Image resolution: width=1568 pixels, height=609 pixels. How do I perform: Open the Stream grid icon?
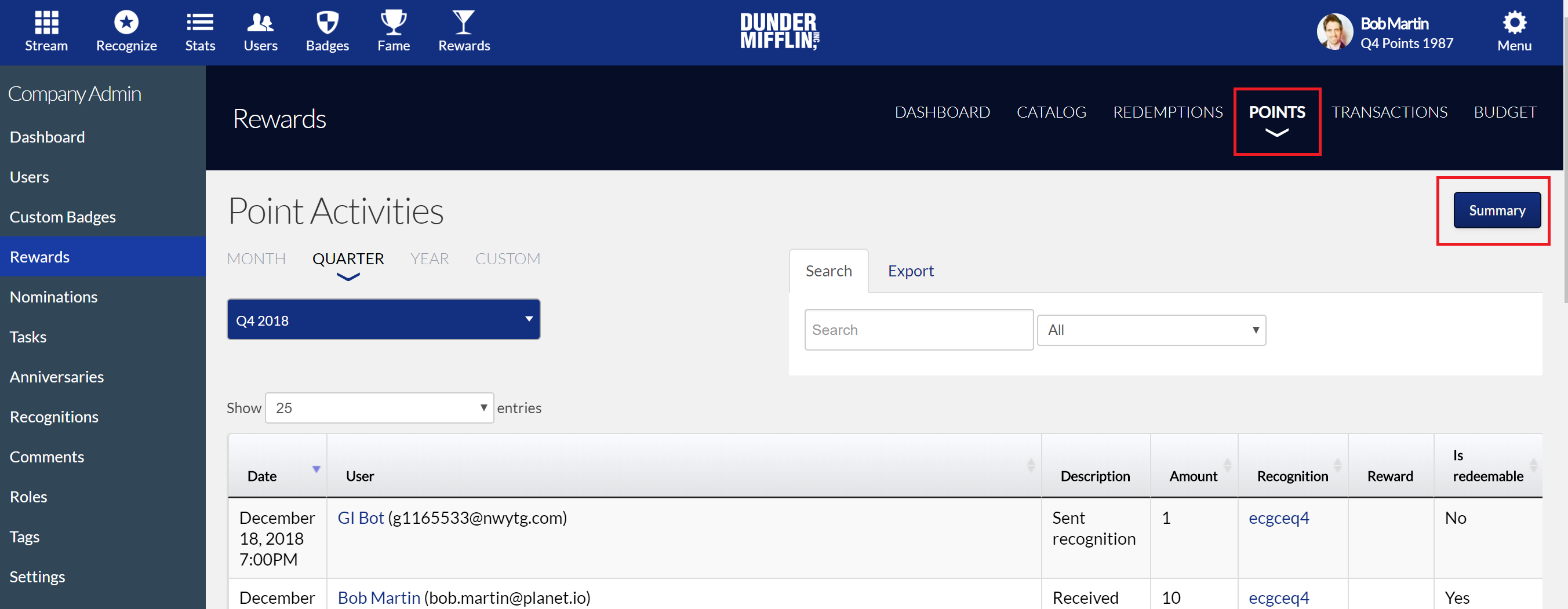click(x=46, y=23)
